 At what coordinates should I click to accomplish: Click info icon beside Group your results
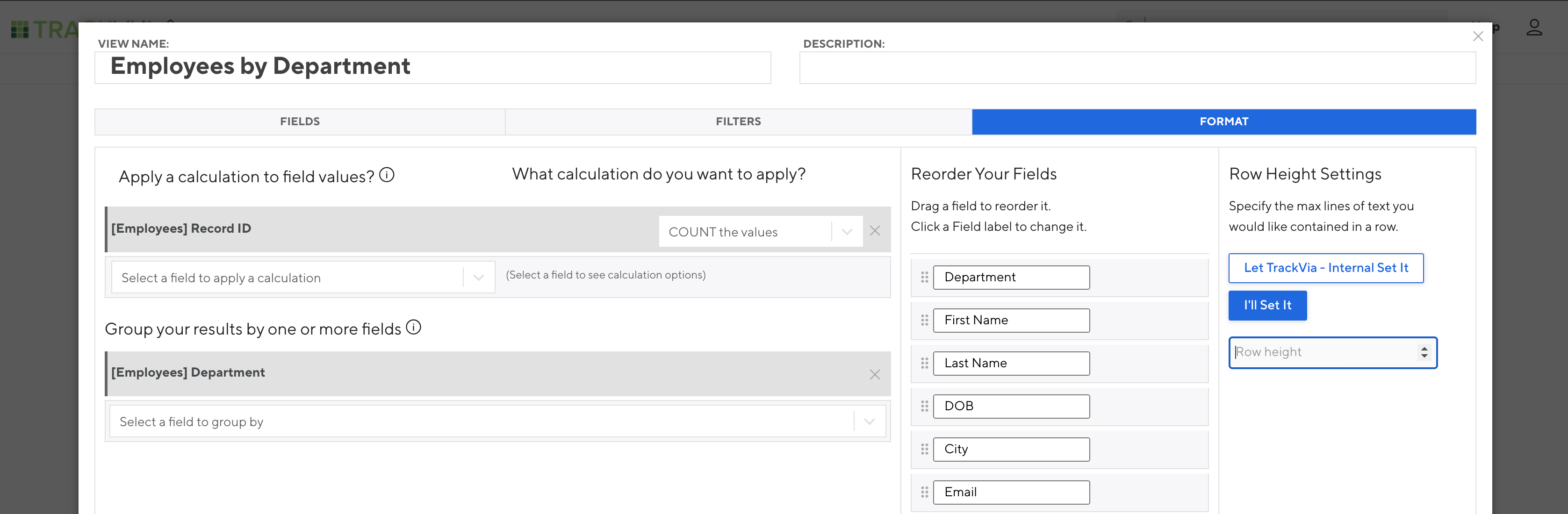click(413, 327)
